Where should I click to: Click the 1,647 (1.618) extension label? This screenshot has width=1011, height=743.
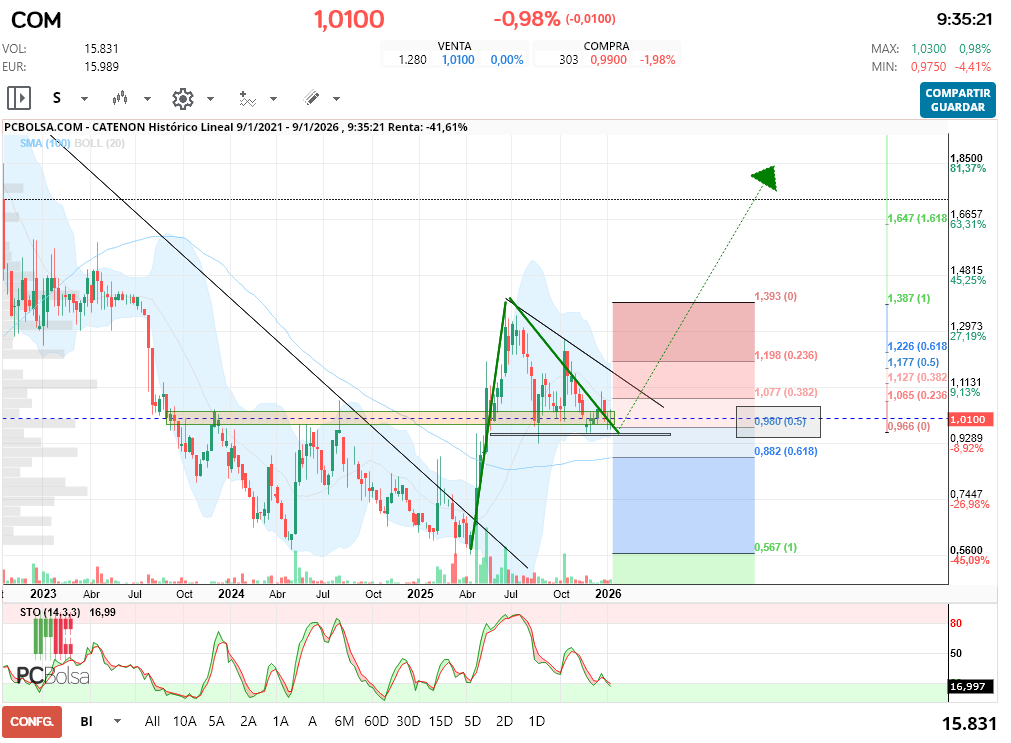tap(918, 219)
